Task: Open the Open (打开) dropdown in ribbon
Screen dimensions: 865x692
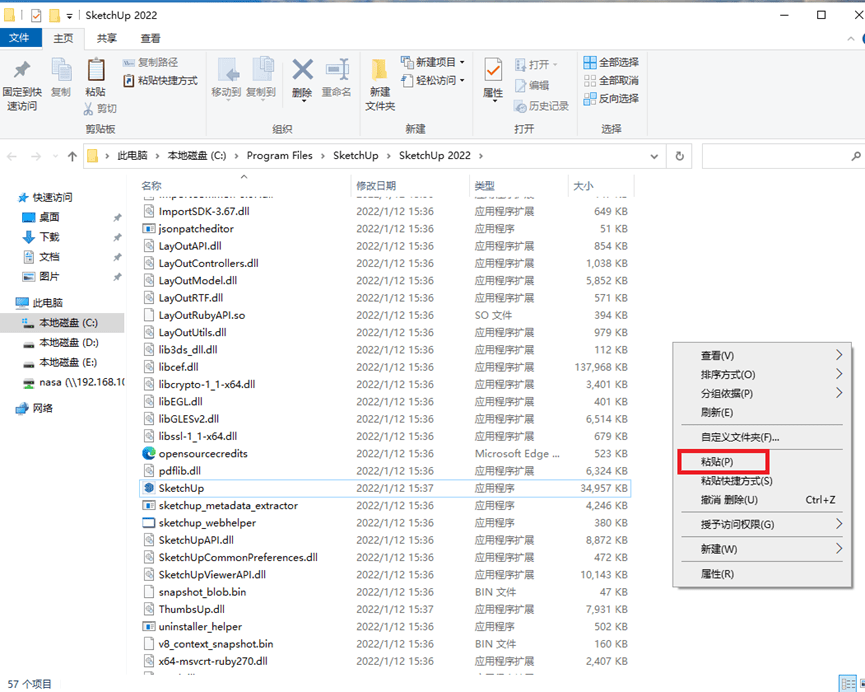Action: click(x=536, y=65)
